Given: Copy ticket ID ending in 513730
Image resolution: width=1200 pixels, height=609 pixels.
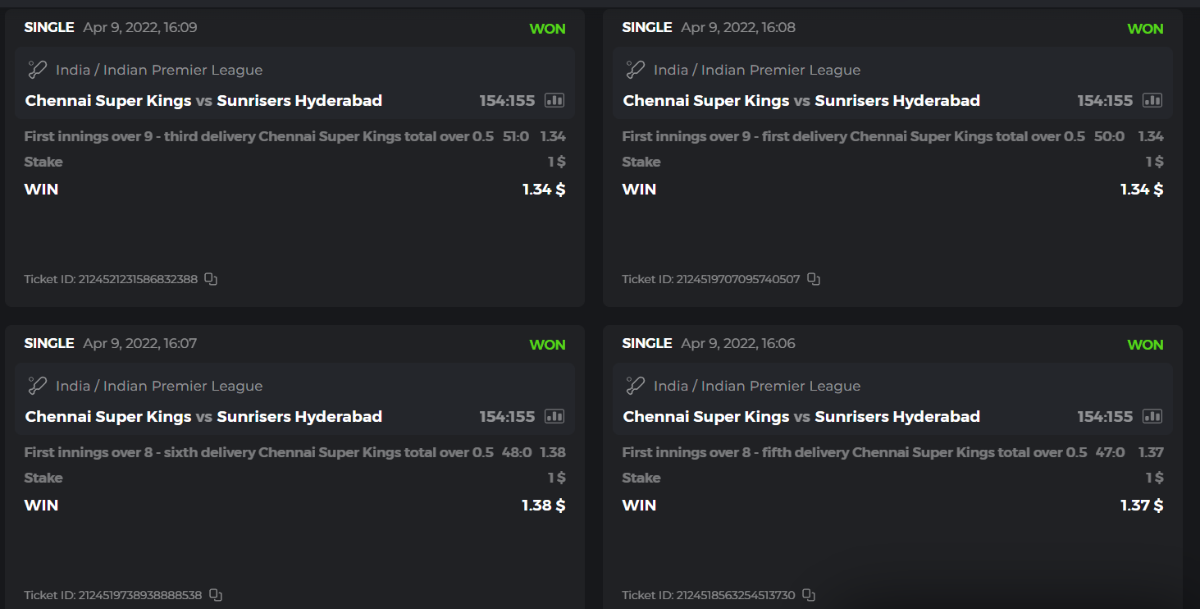Looking at the screenshot, I should (x=809, y=595).
